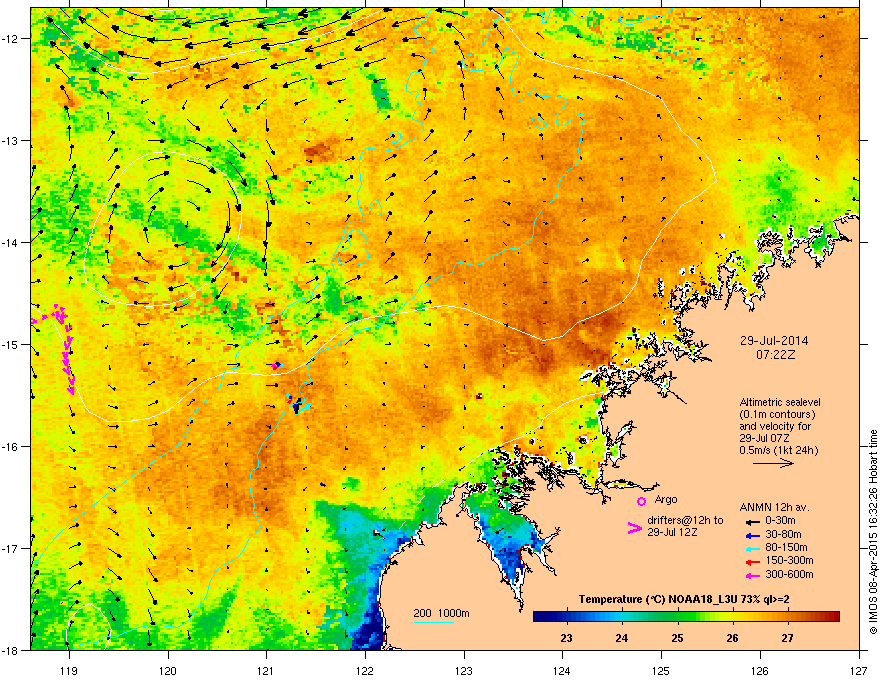Click the latitude axis label -17
The width and height of the screenshot is (880, 680).
11,548
